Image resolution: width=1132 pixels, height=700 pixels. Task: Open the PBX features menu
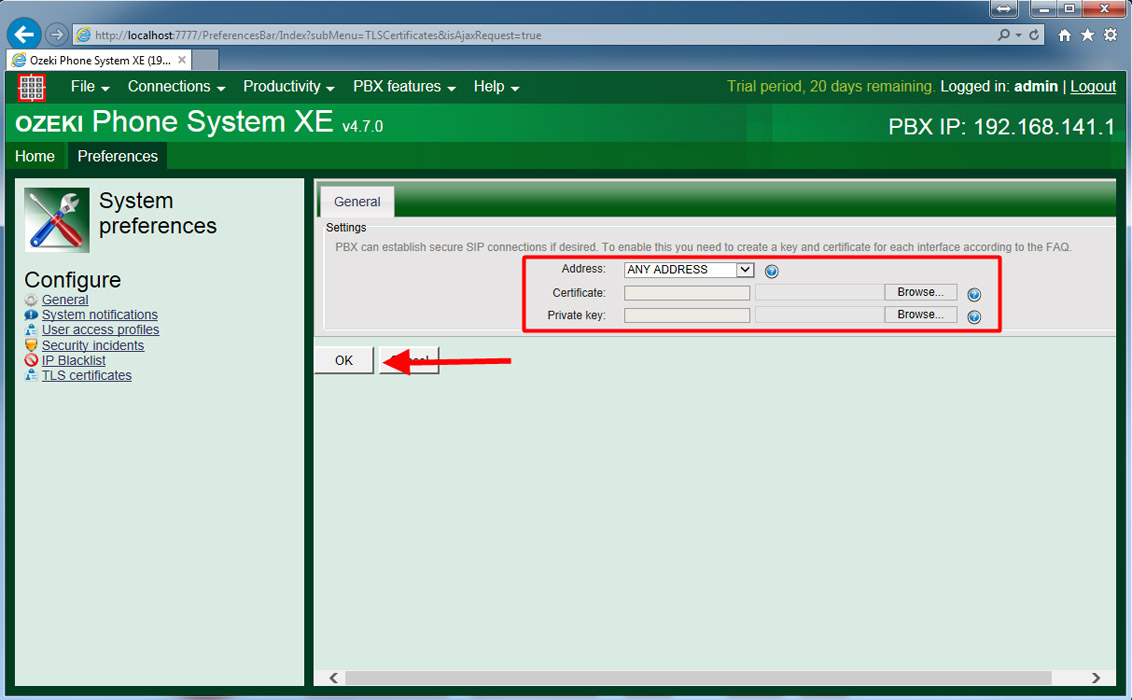click(x=404, y=87)
